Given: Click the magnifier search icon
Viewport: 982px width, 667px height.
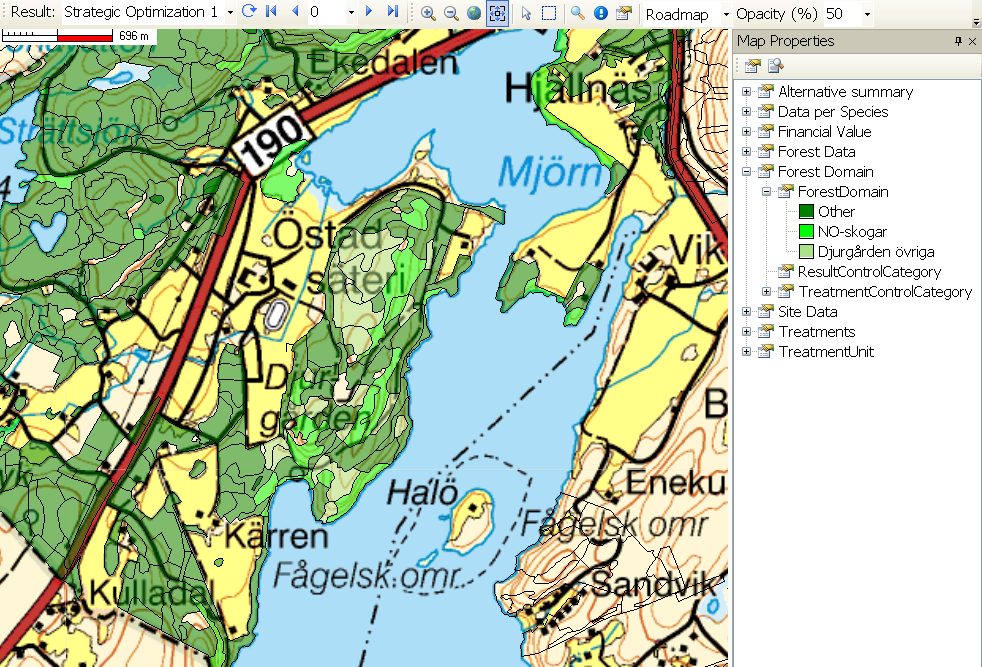Looking at the screenshot, I should pos(577,13).
